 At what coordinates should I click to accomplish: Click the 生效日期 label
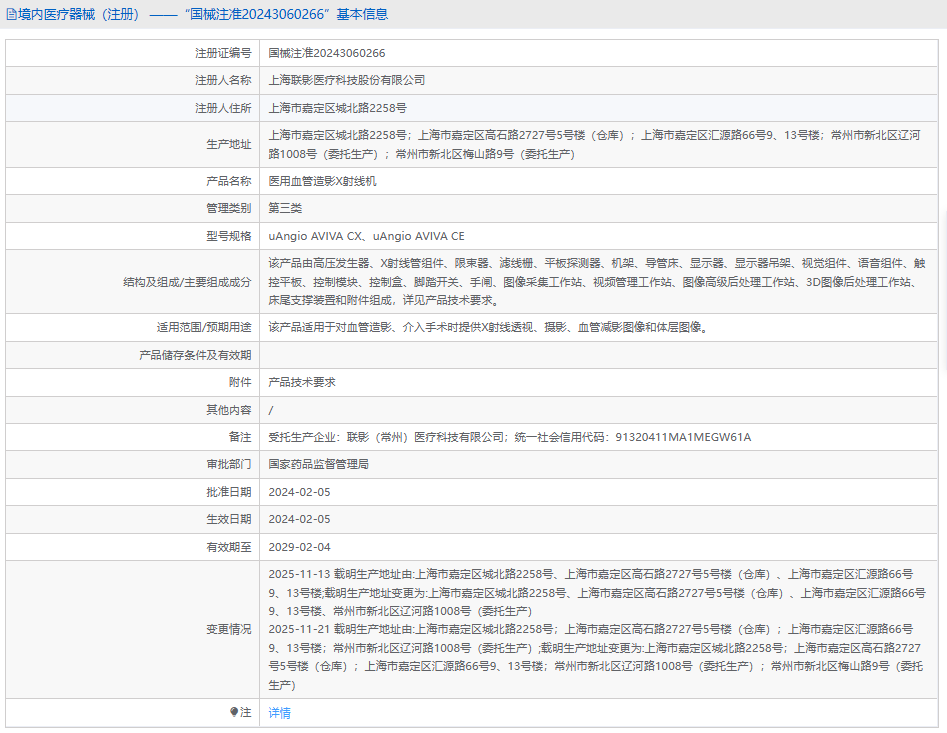pyautogui.click(x=228, y=519)
